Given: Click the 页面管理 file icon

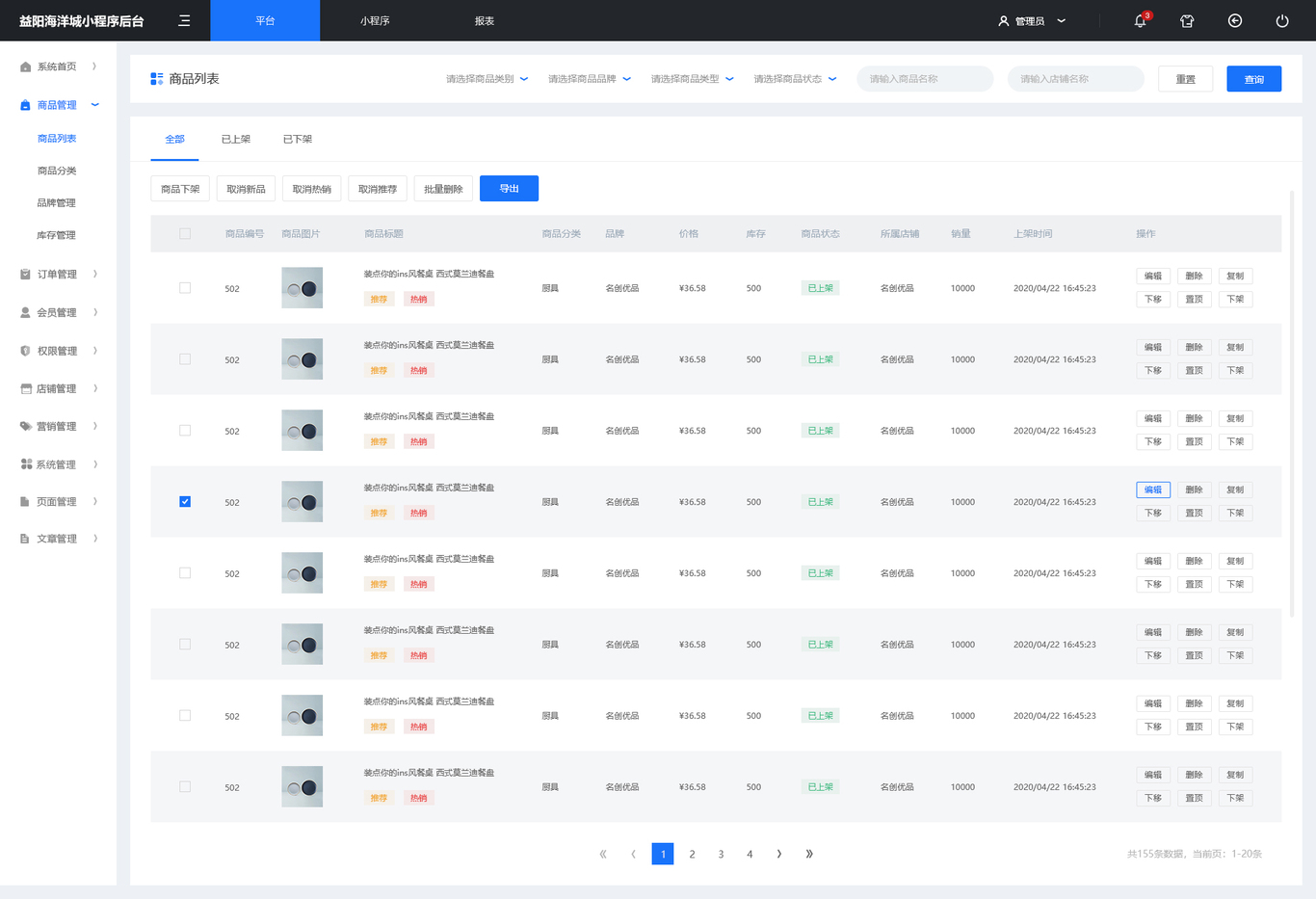Looking at the screenshot, I should click(x=26, y=502).
